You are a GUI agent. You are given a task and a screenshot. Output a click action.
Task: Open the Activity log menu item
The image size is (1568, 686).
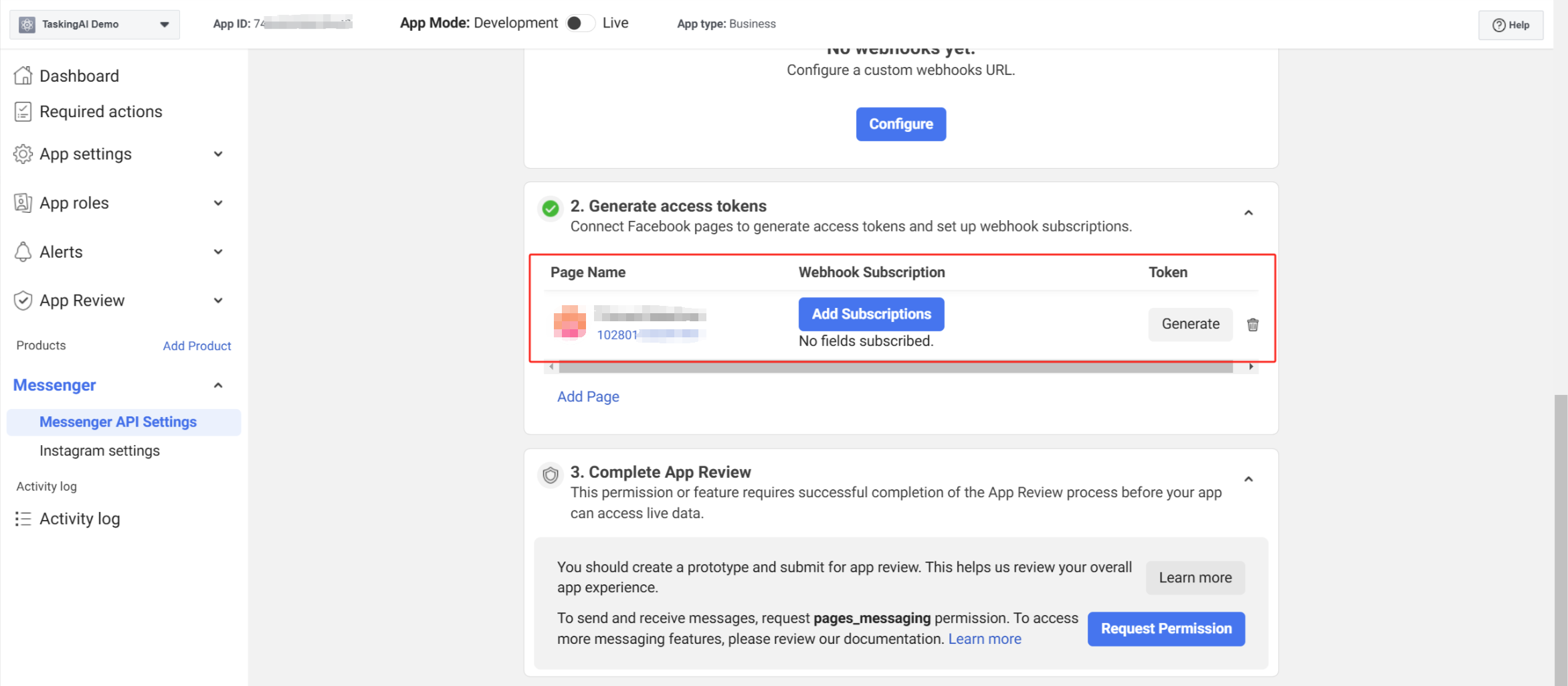click(80, 519)
